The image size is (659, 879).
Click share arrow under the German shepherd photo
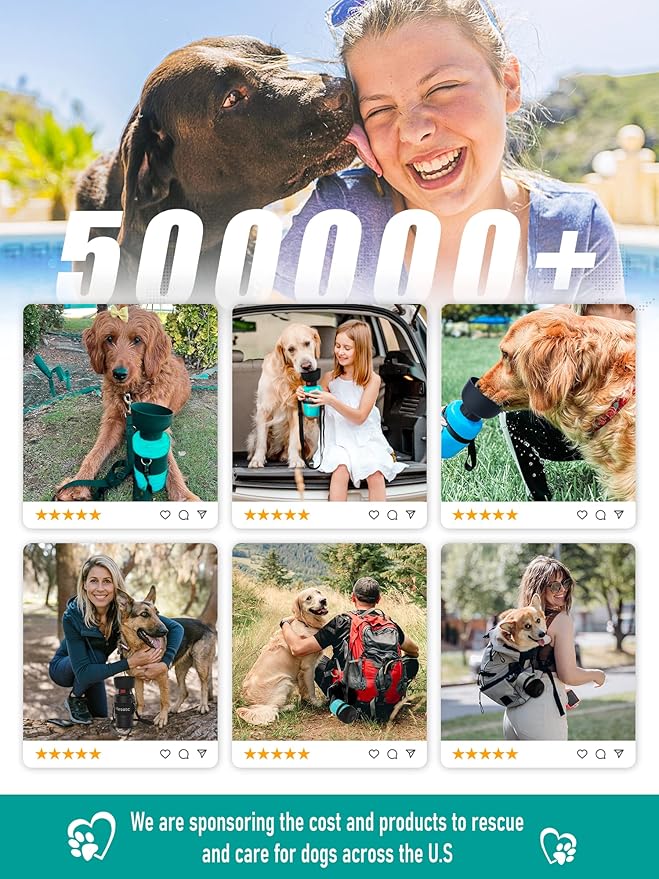pyautogui.click(x=202, y=754)
